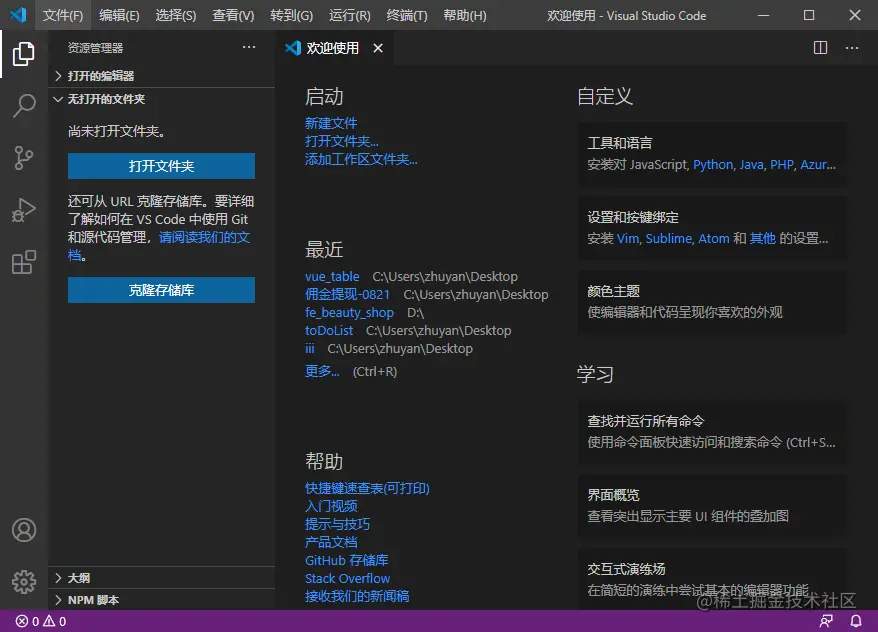Screen dimensions: 878x632
Task: Click the split editor icon
Action: [x=820, y=48]
